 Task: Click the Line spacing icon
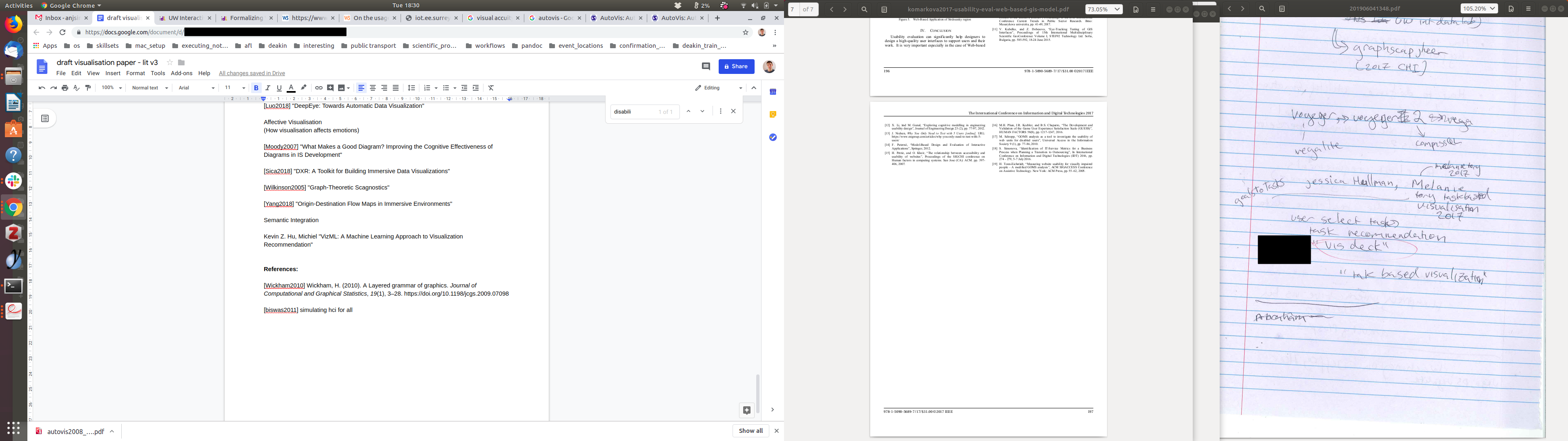pyautogui.click(x=412, y=88)
